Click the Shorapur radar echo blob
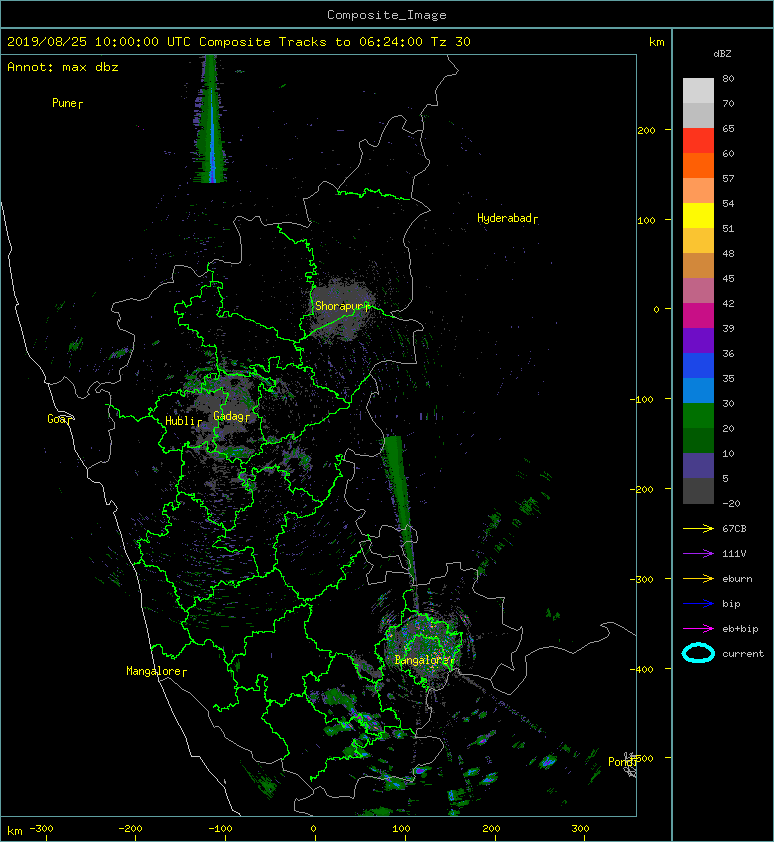 pos(342,309)
